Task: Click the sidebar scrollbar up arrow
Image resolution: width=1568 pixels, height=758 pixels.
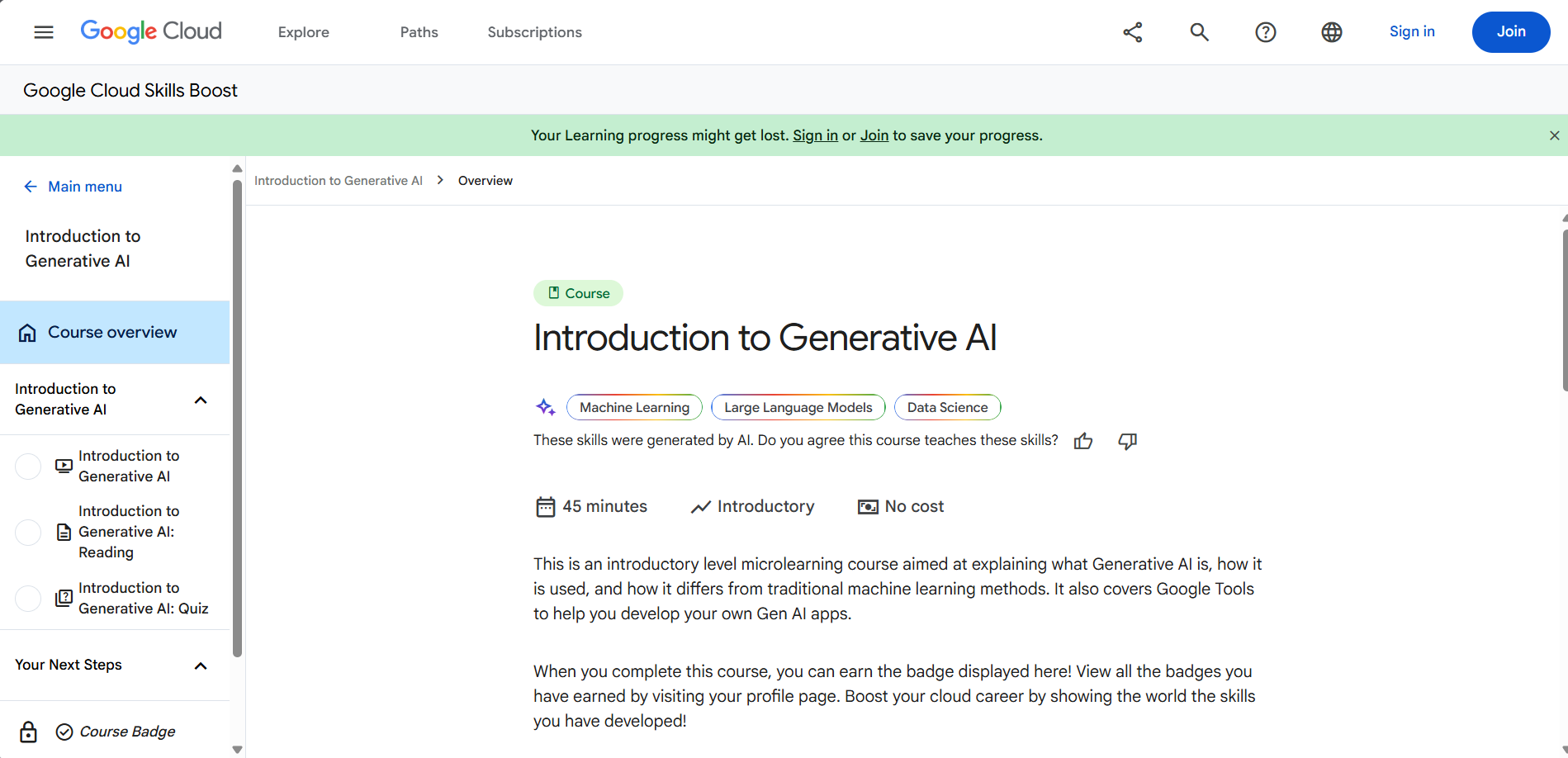Action: 238,168
